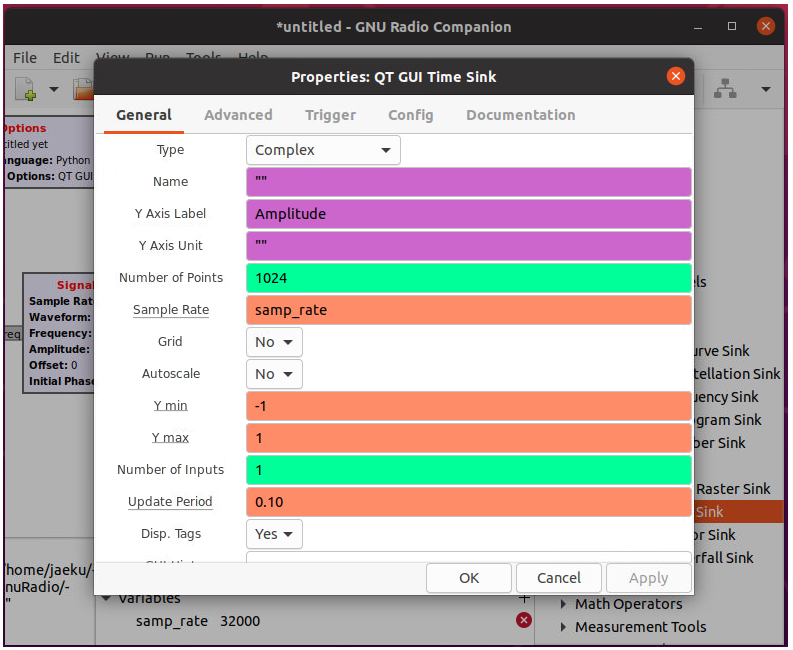Select the highlighted Sink block entry
793x650 pixels.
point(737,511)
